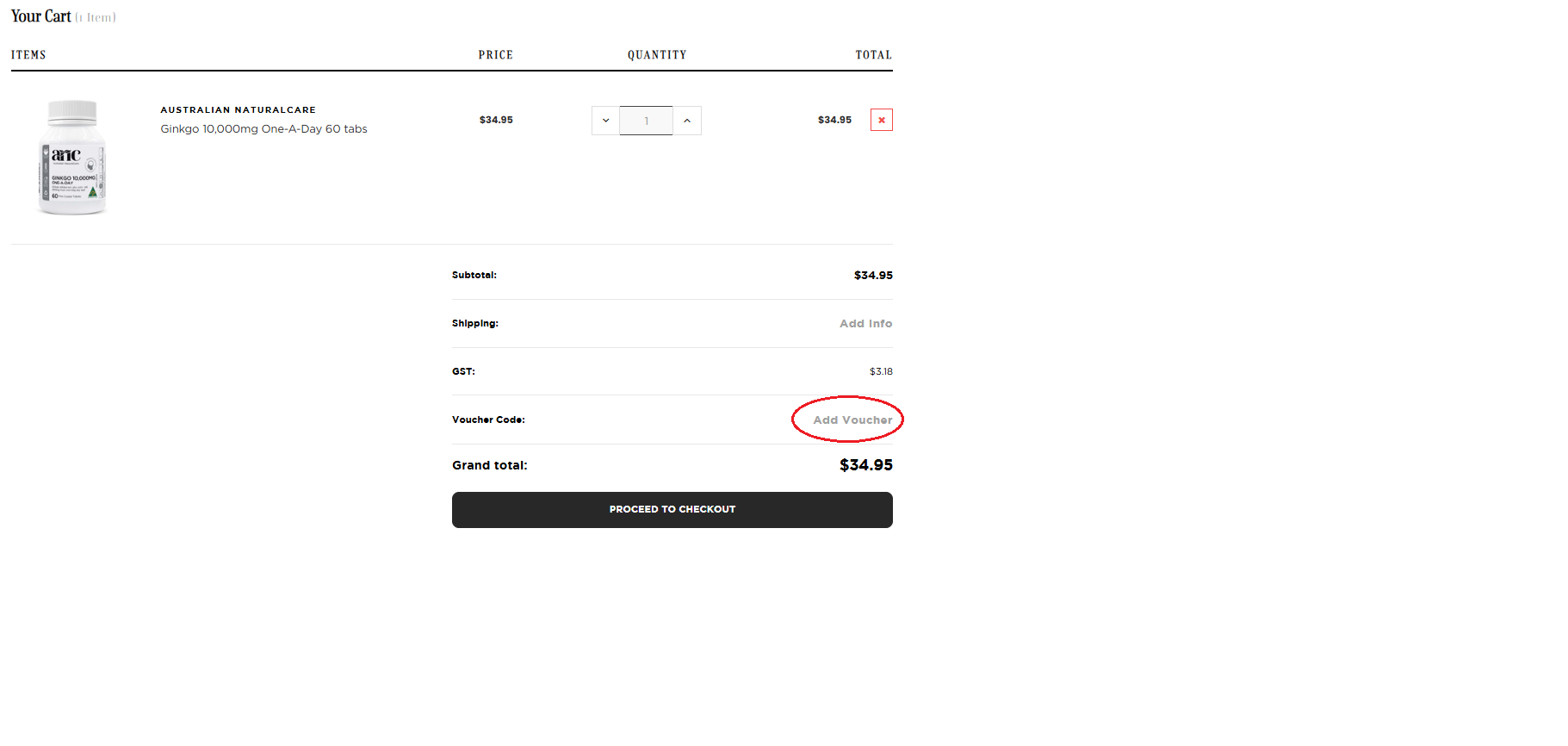Open Ginkgo 10,000mg One-A-Day 60 tabs link
The width and height of the screenshot is (1568, 746).
263,129
